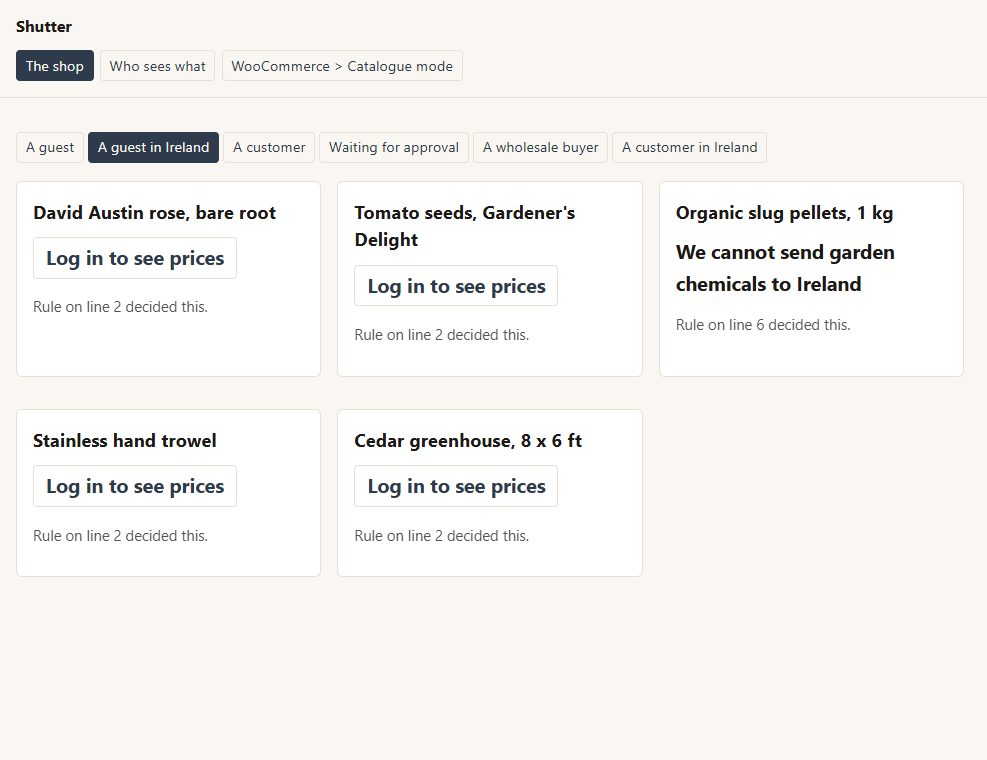Preview the shop as A guest

pyautogui.click(x=50, y=147)
